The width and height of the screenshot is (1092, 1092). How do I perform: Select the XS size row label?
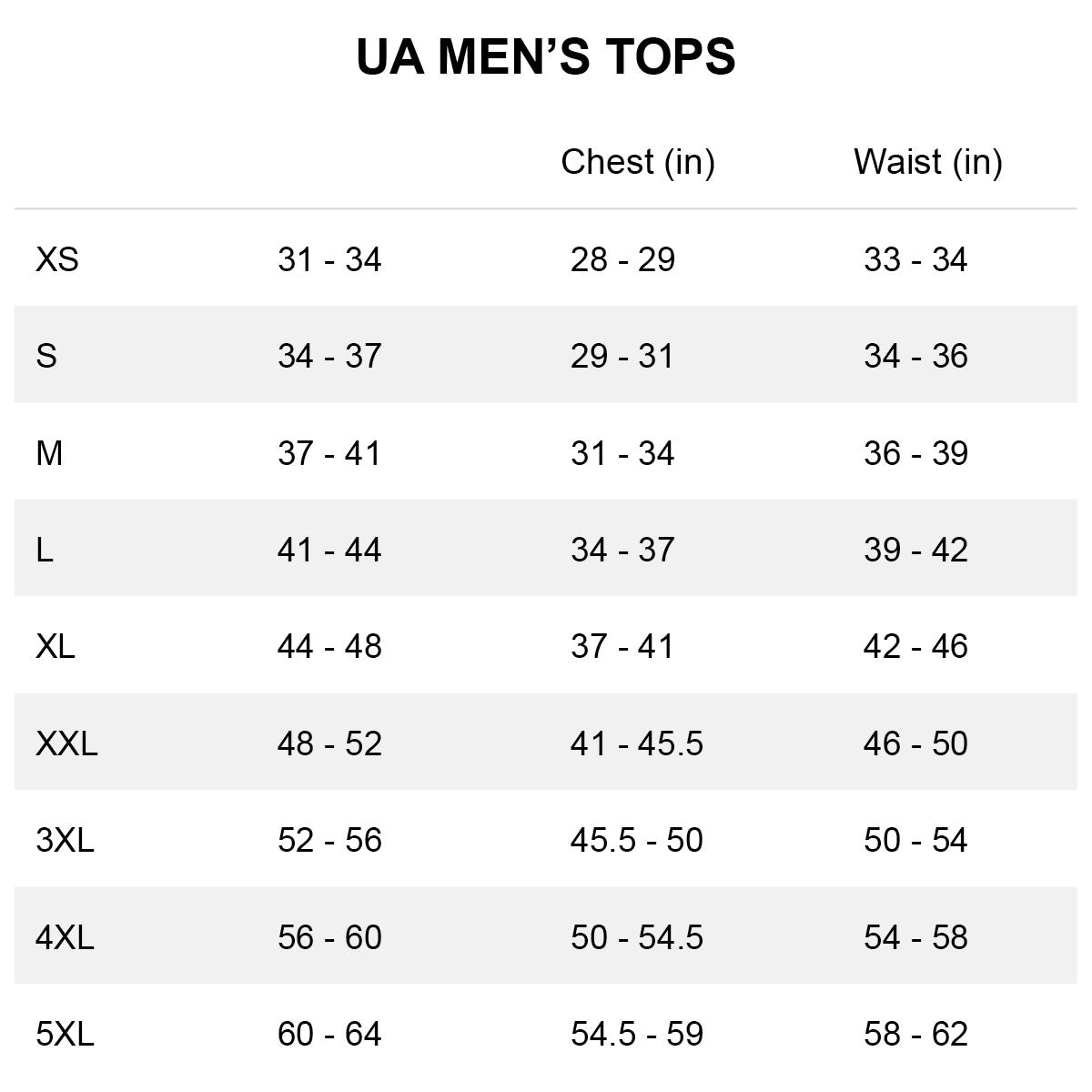coord(57,259)
